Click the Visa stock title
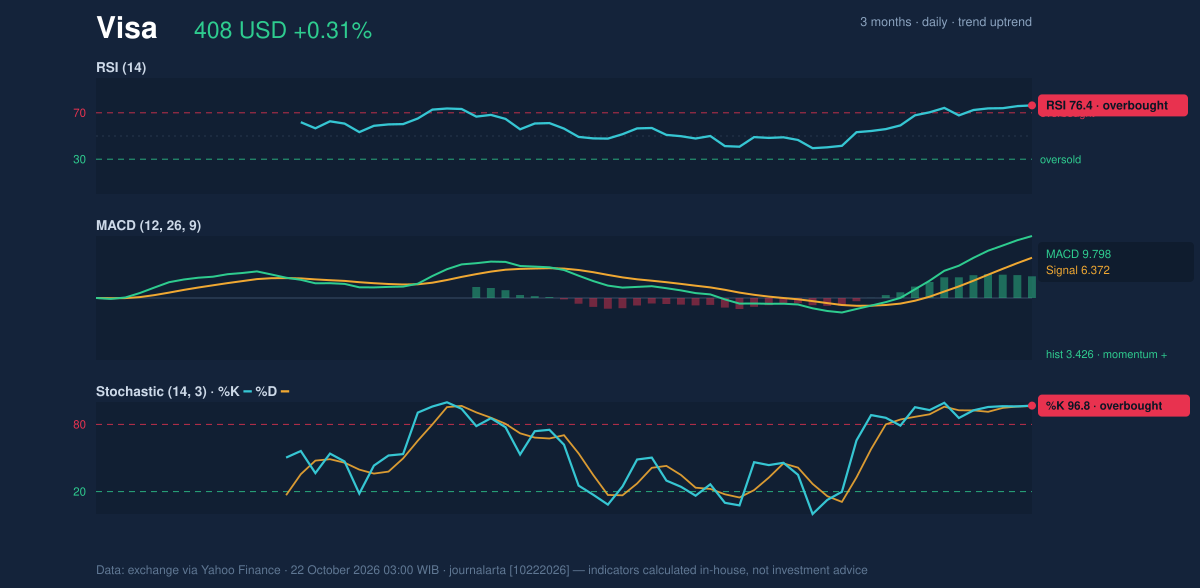Screen dimensions: 1200x588 point(127,29)
